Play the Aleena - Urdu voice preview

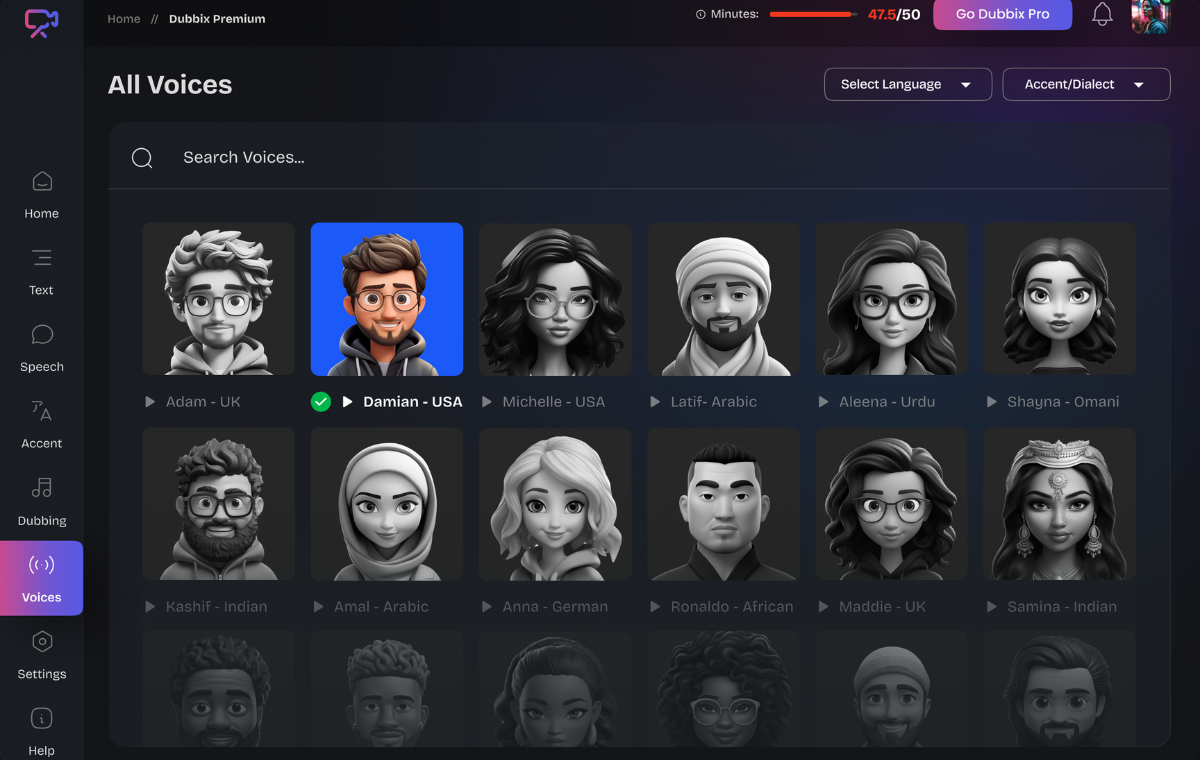coord(824,402)
